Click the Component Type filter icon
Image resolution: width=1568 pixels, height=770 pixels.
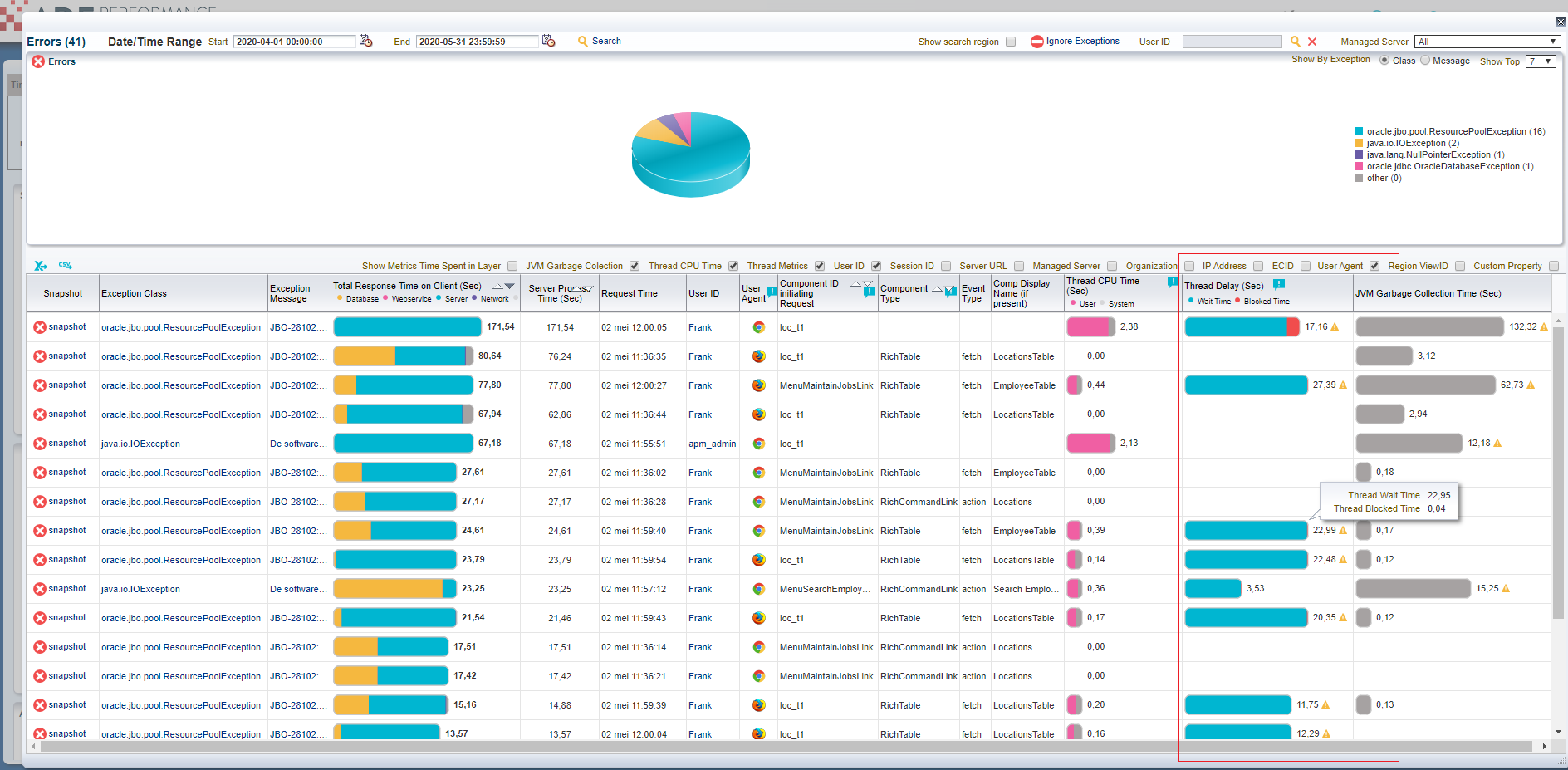point(951,291)
